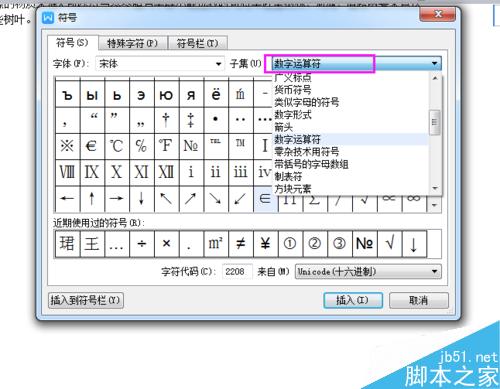Click the subset list scrollbar thumb
The image size is (500, 389).
[x=435, y=122]
